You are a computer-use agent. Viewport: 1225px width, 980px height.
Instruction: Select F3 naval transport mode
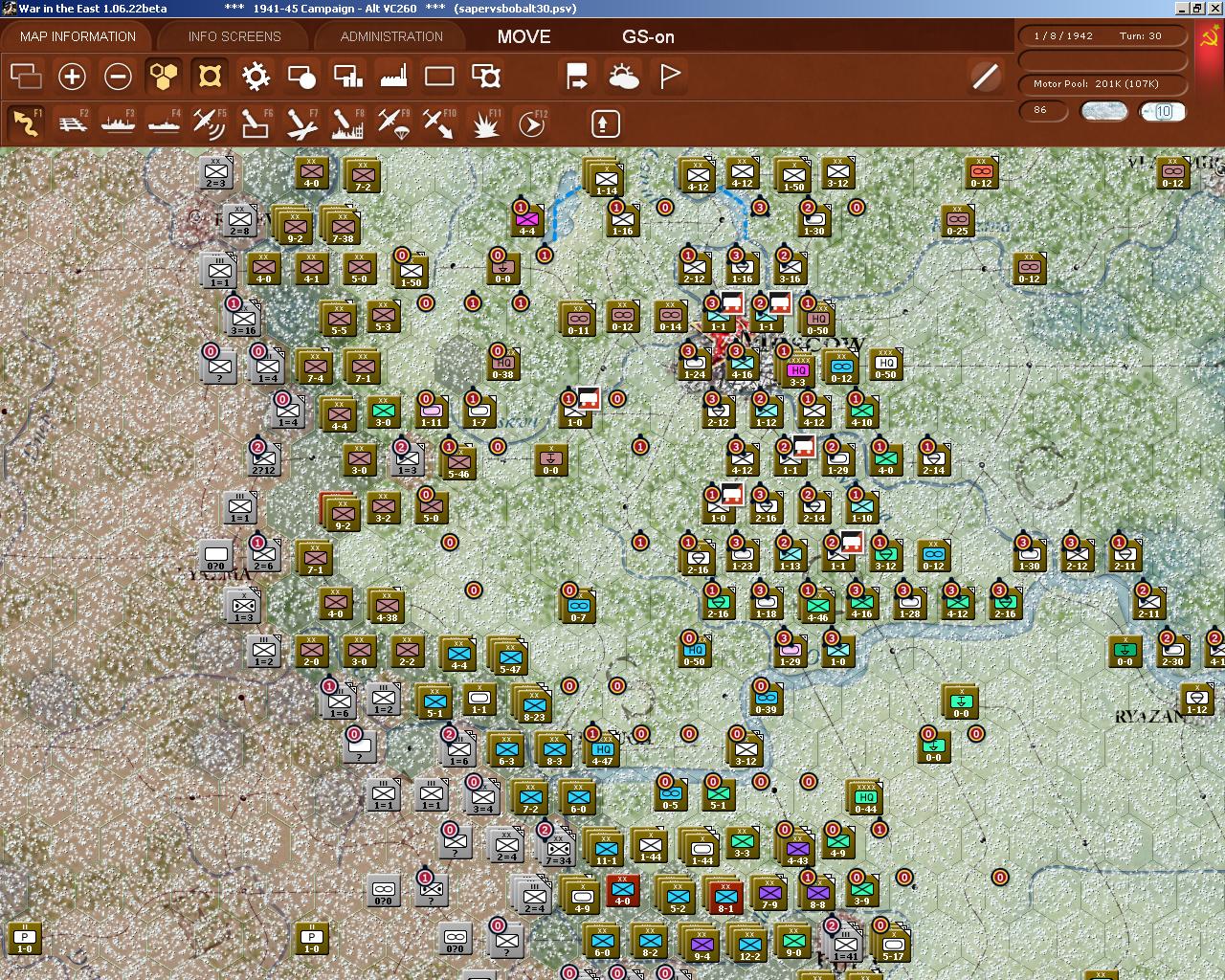pos(118,123)
